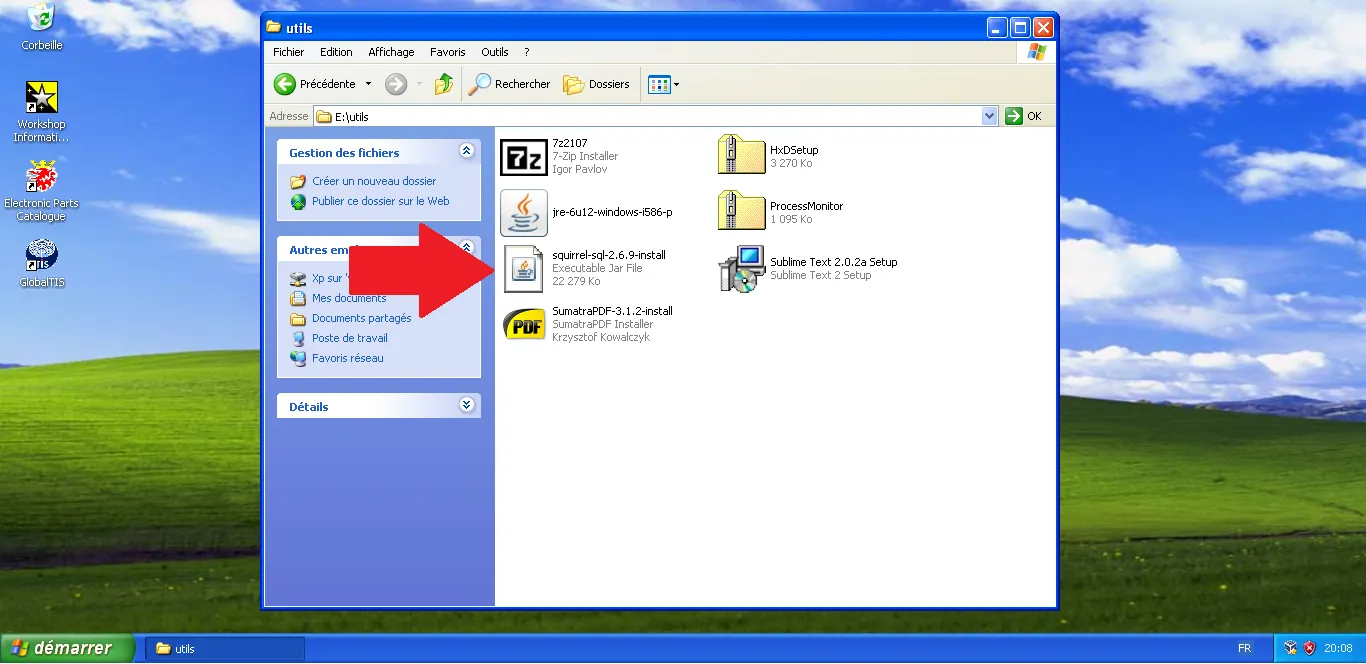
Task: Open the Affichage menu
Action: (x=391, y=52)
